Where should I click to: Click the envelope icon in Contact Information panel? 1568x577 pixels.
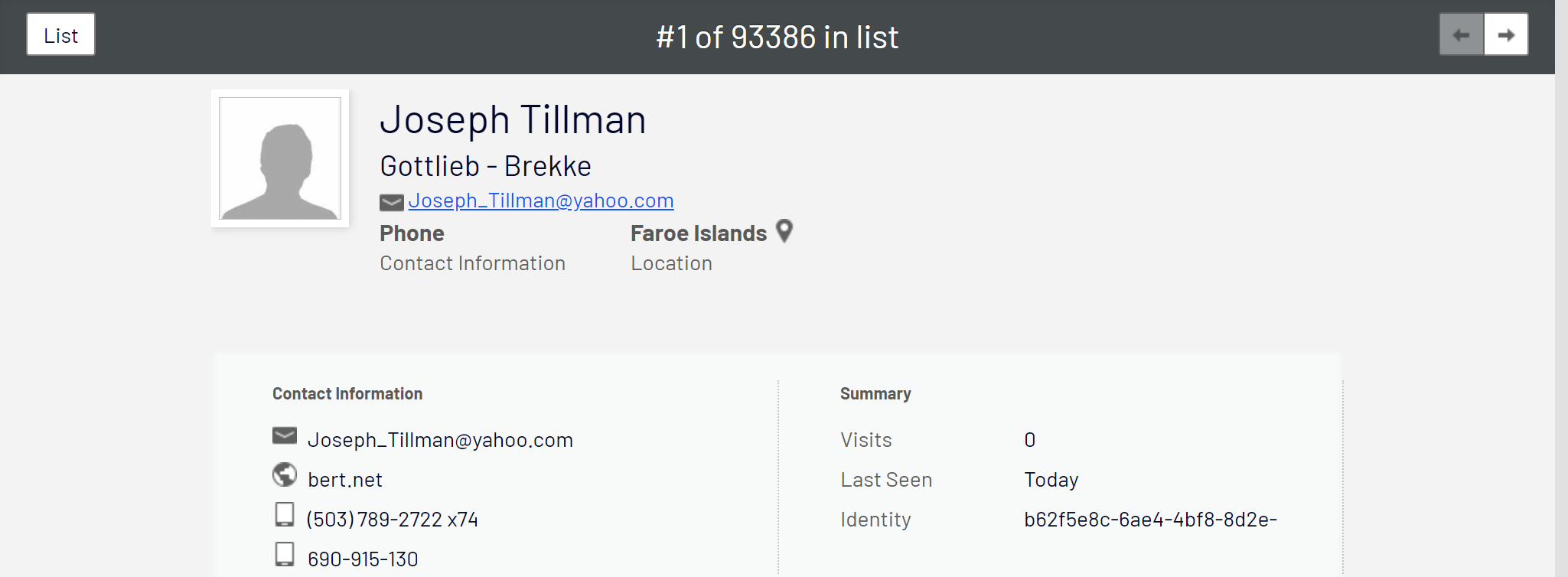(285, 435)
